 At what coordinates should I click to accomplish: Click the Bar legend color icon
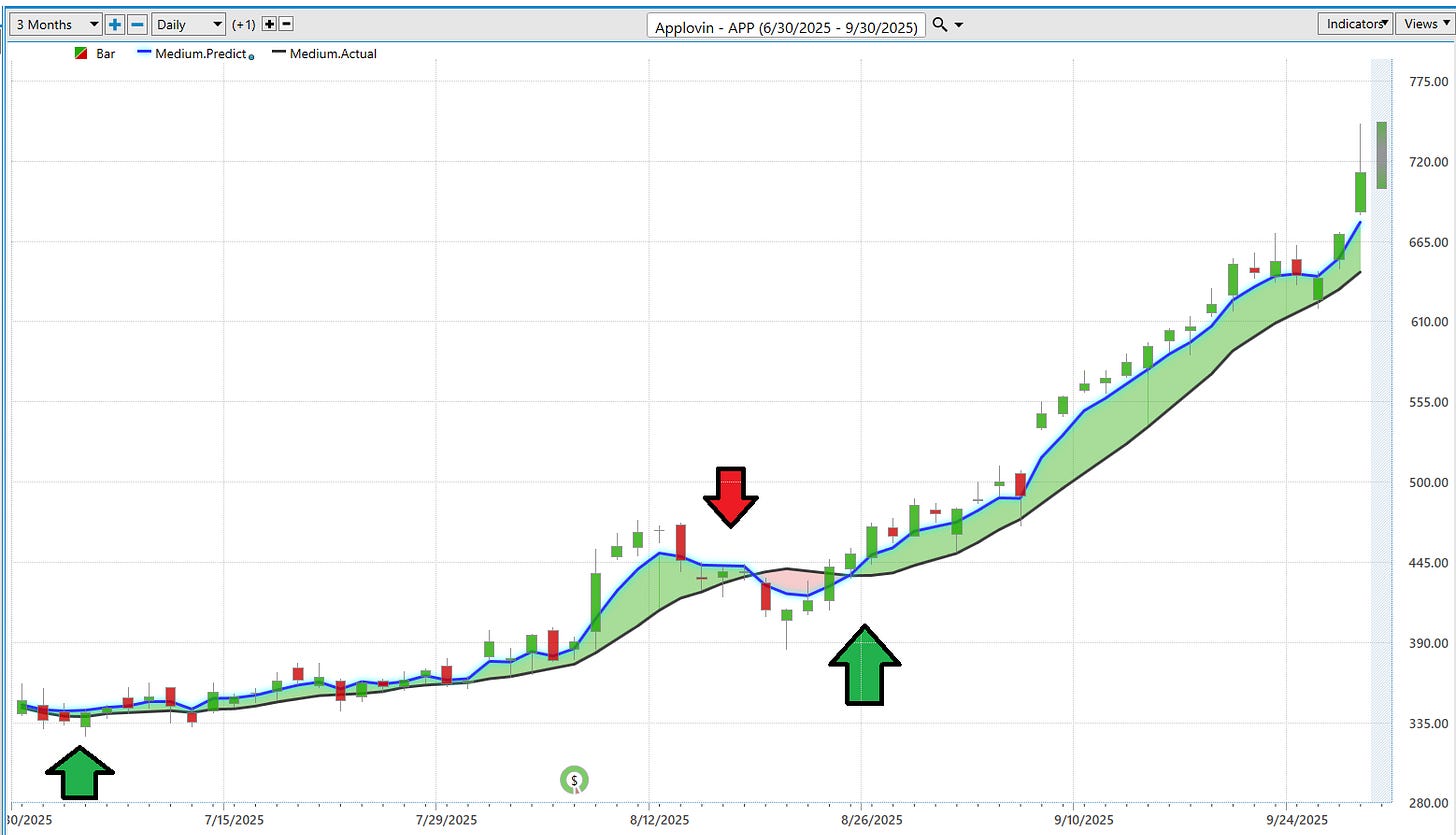(80, 54)
